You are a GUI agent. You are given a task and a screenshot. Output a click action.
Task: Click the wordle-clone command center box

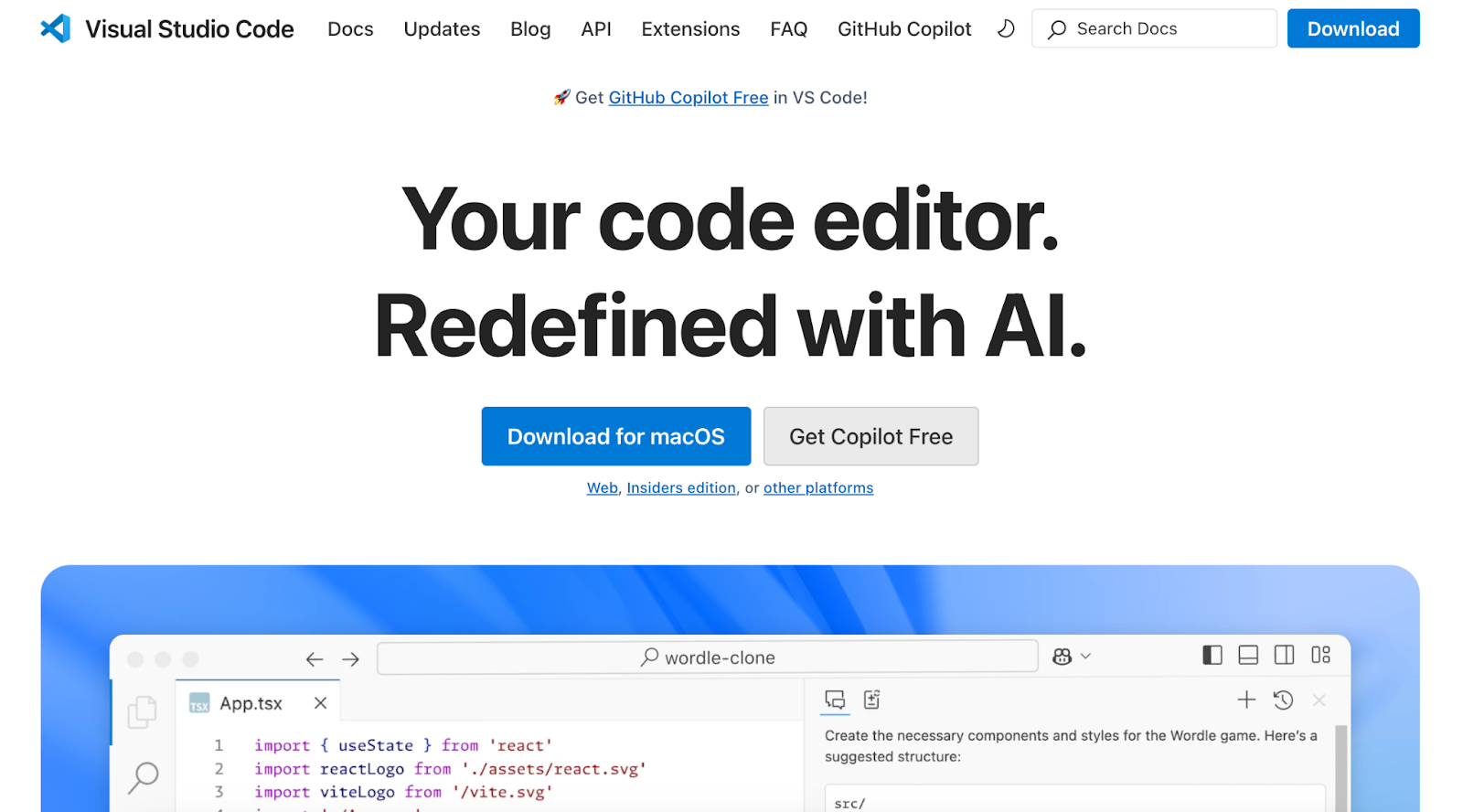pyautogui.click(x=708, y=657)
